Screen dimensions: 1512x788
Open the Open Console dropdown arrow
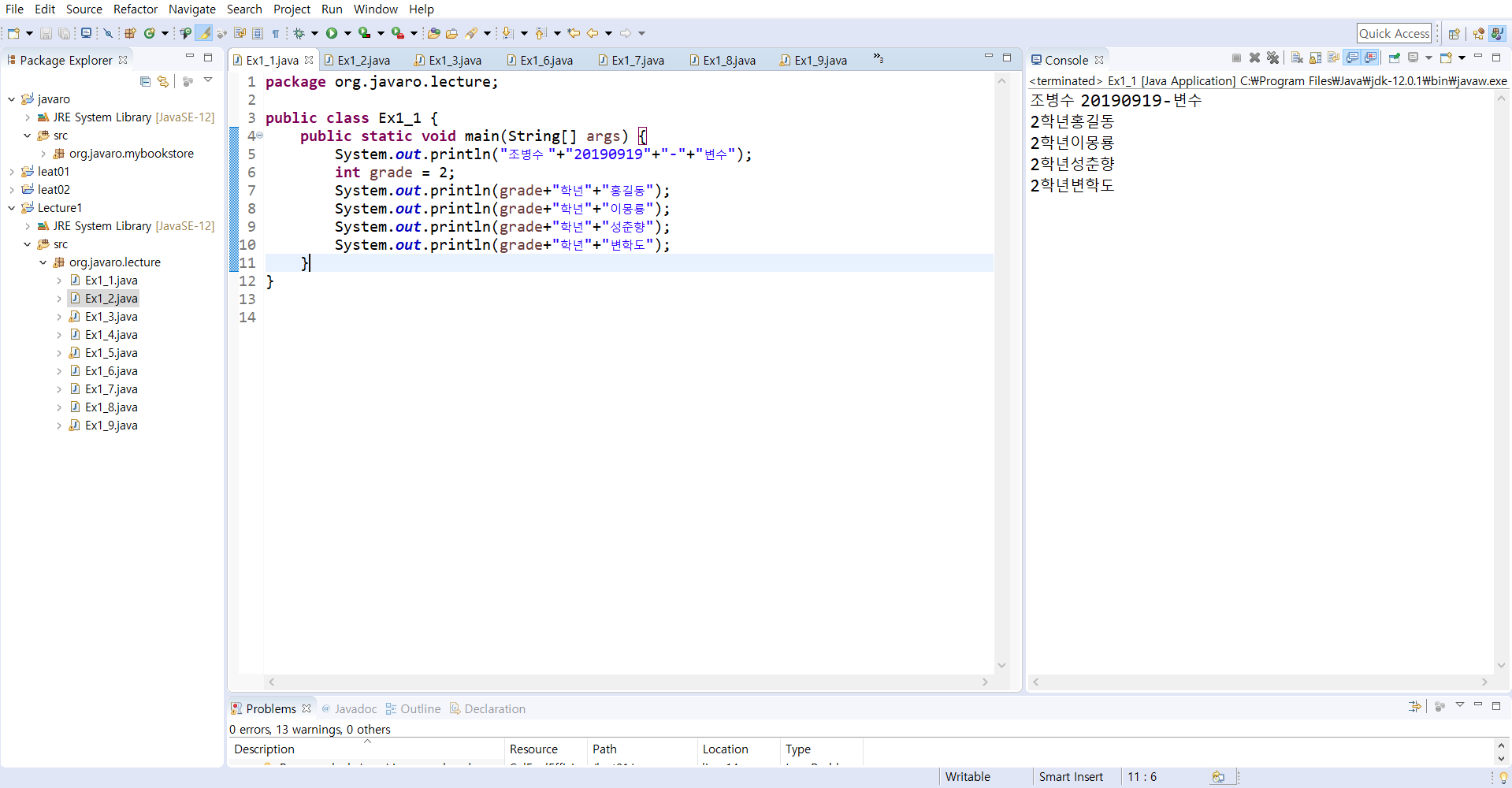(x=1462, y=58)
